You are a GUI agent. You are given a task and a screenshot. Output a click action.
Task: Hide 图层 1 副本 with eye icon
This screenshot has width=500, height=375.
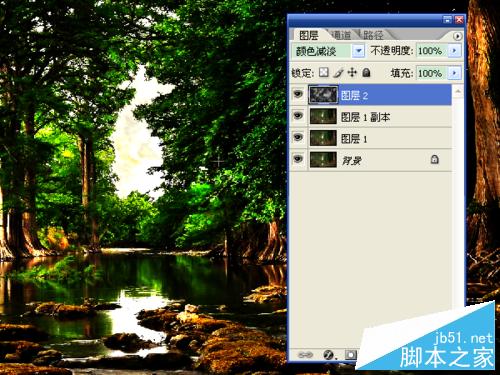click(298, 116)
